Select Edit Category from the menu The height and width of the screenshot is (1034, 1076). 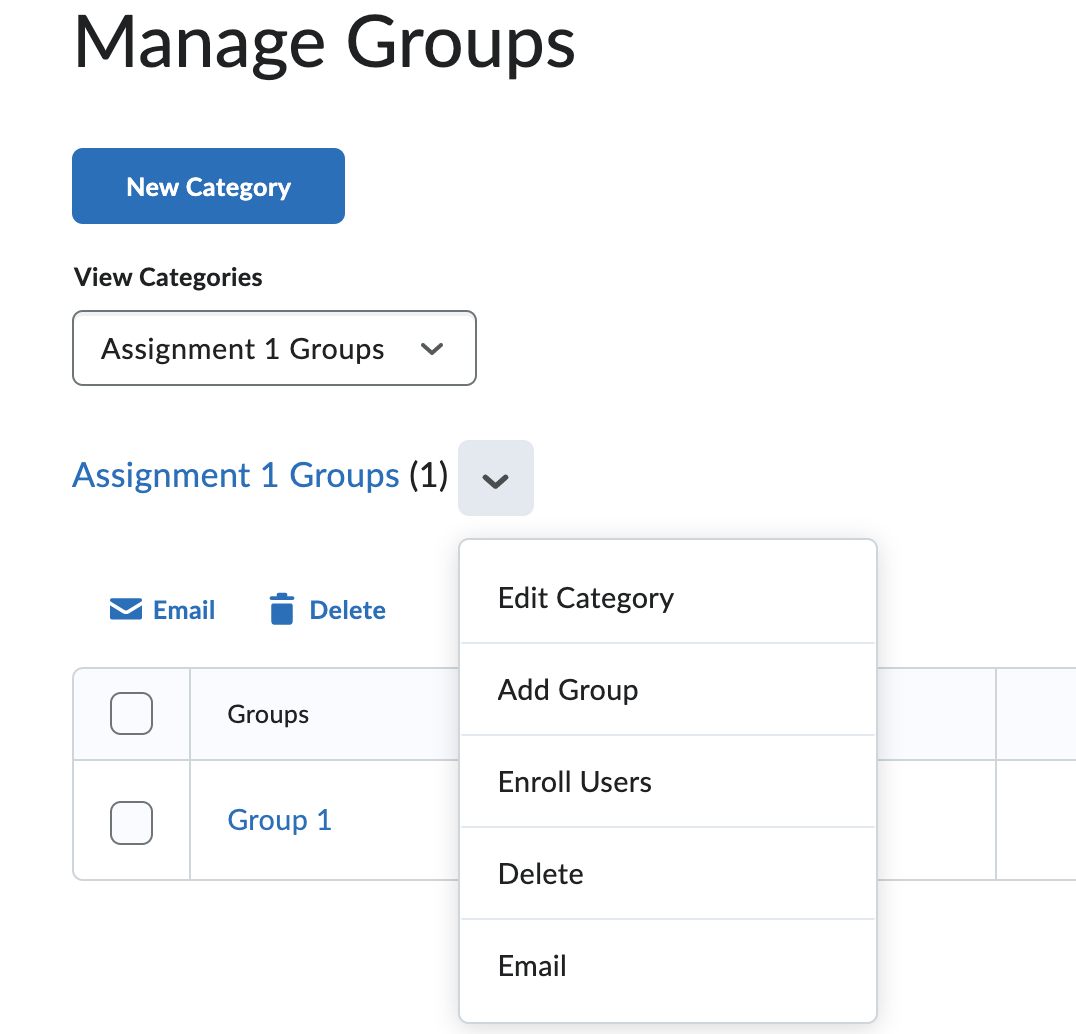[585, 597]
